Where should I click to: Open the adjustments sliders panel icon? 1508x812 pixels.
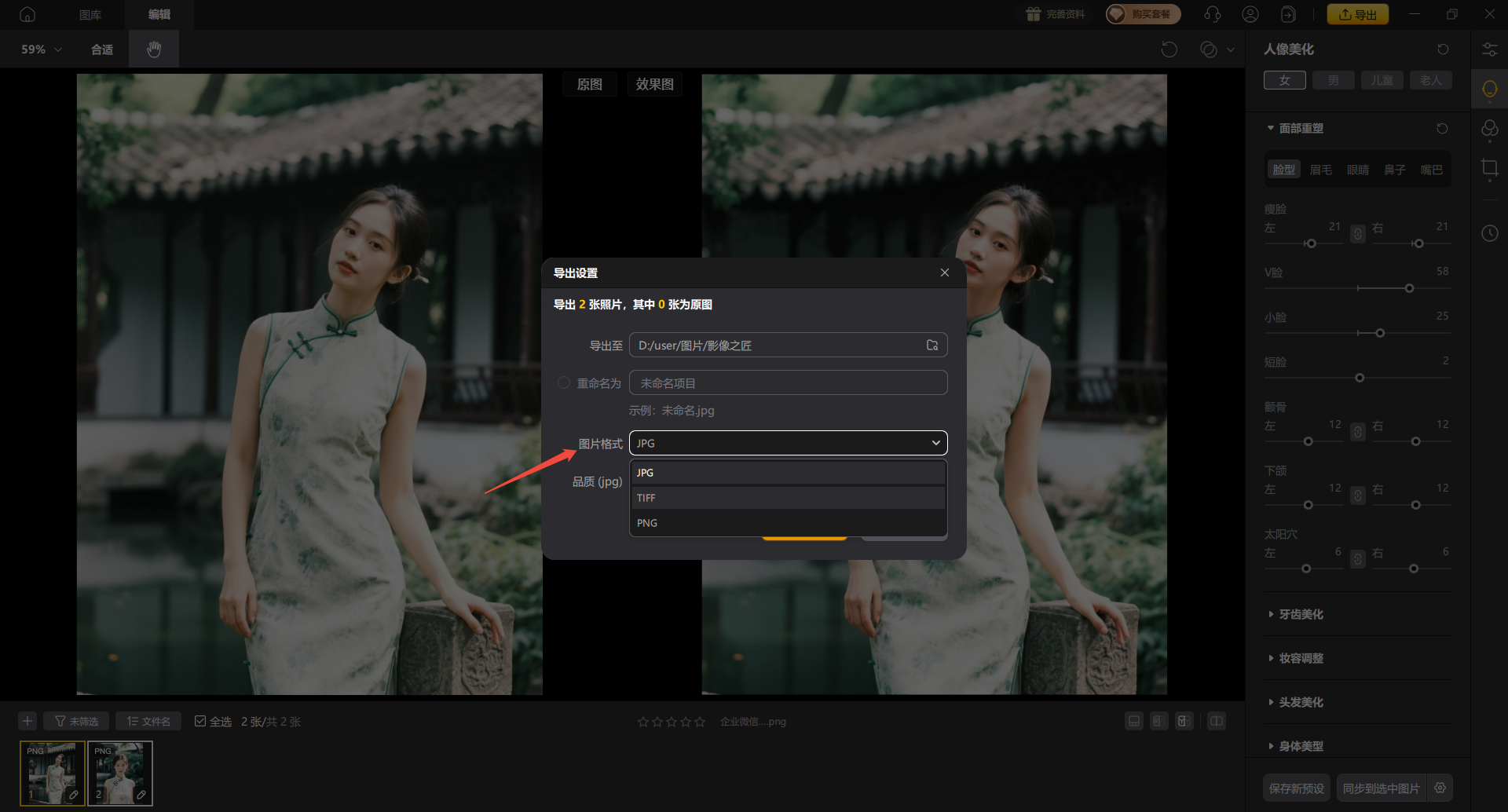(x=1489, y=49)
